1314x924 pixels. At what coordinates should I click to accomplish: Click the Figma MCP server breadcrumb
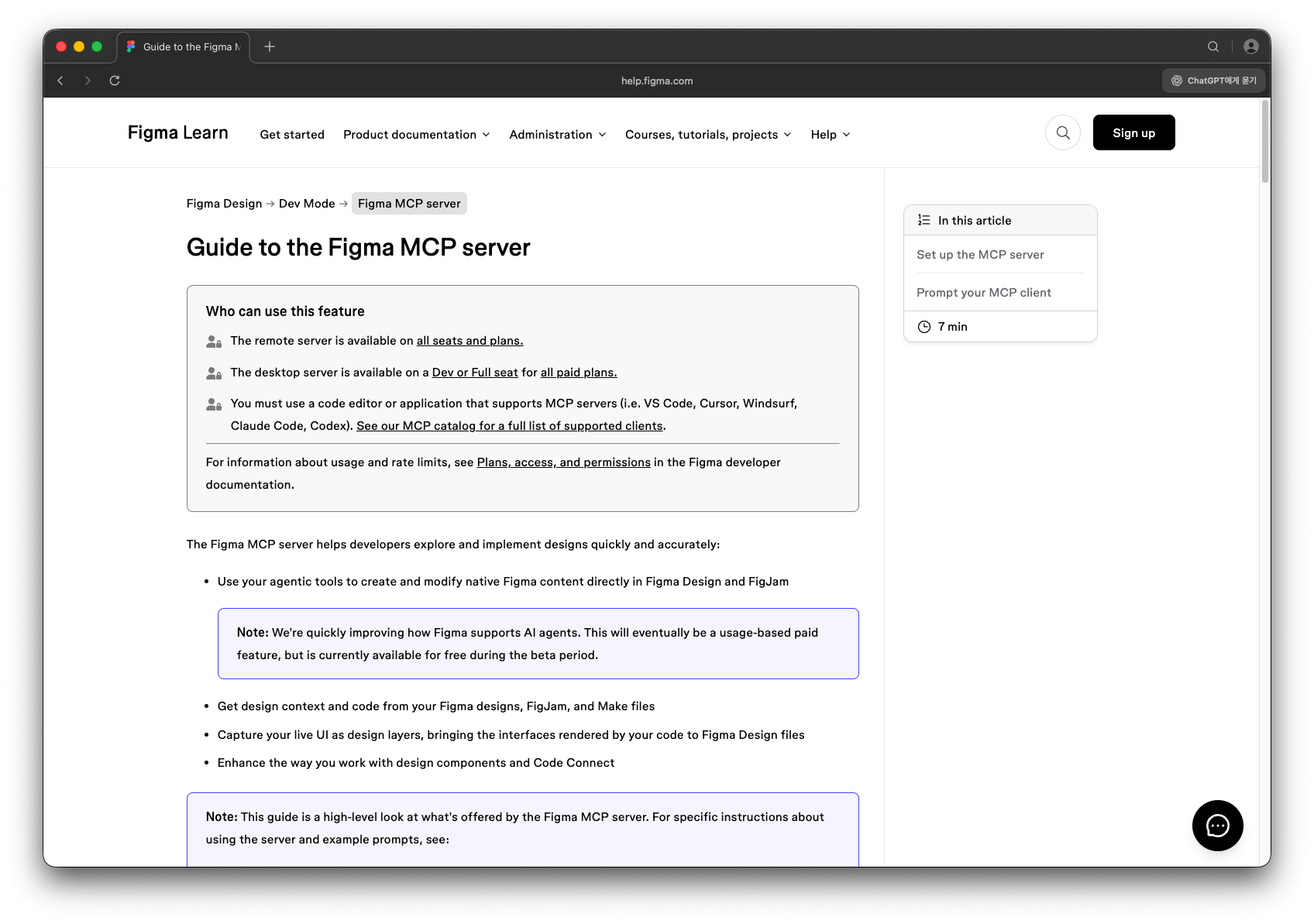click(409, 204)
